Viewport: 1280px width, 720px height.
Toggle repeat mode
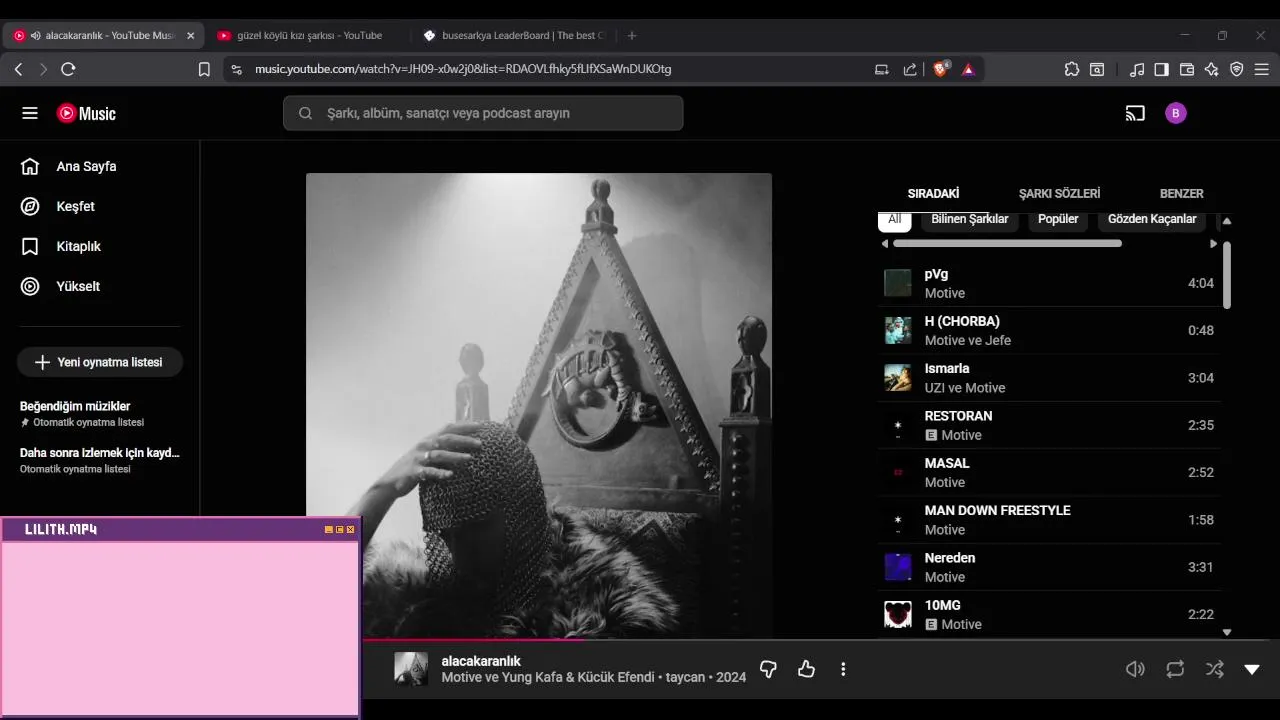[x=1175, y=669]
